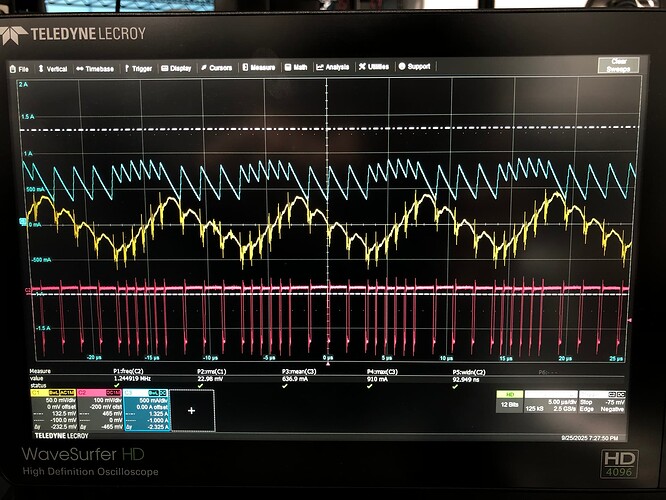Click the Support help icon
This screenshot has height=500, width=666.
point(402,68)
